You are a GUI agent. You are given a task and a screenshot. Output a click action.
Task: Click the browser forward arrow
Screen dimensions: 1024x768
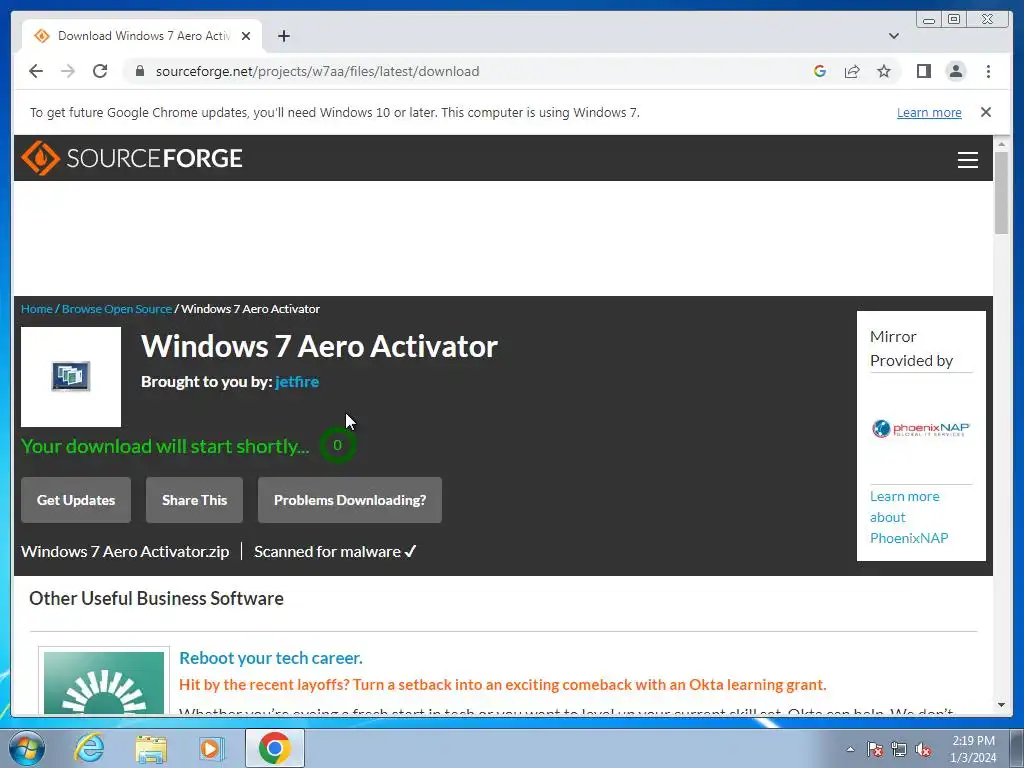point(68,71)
